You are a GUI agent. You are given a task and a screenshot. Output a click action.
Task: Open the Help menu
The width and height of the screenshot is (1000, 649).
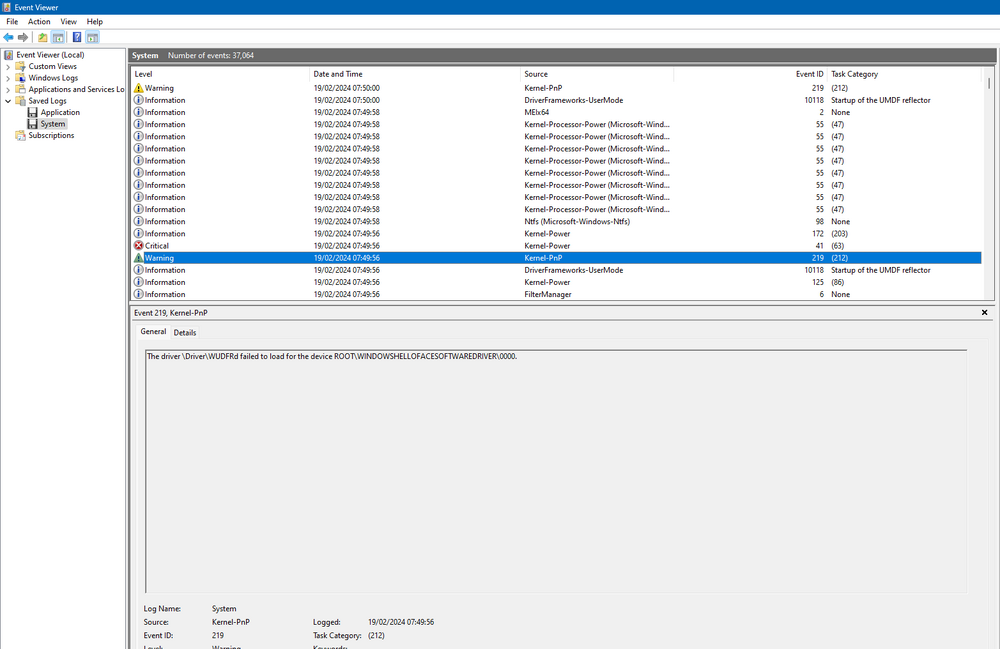[x=94, y=22]
